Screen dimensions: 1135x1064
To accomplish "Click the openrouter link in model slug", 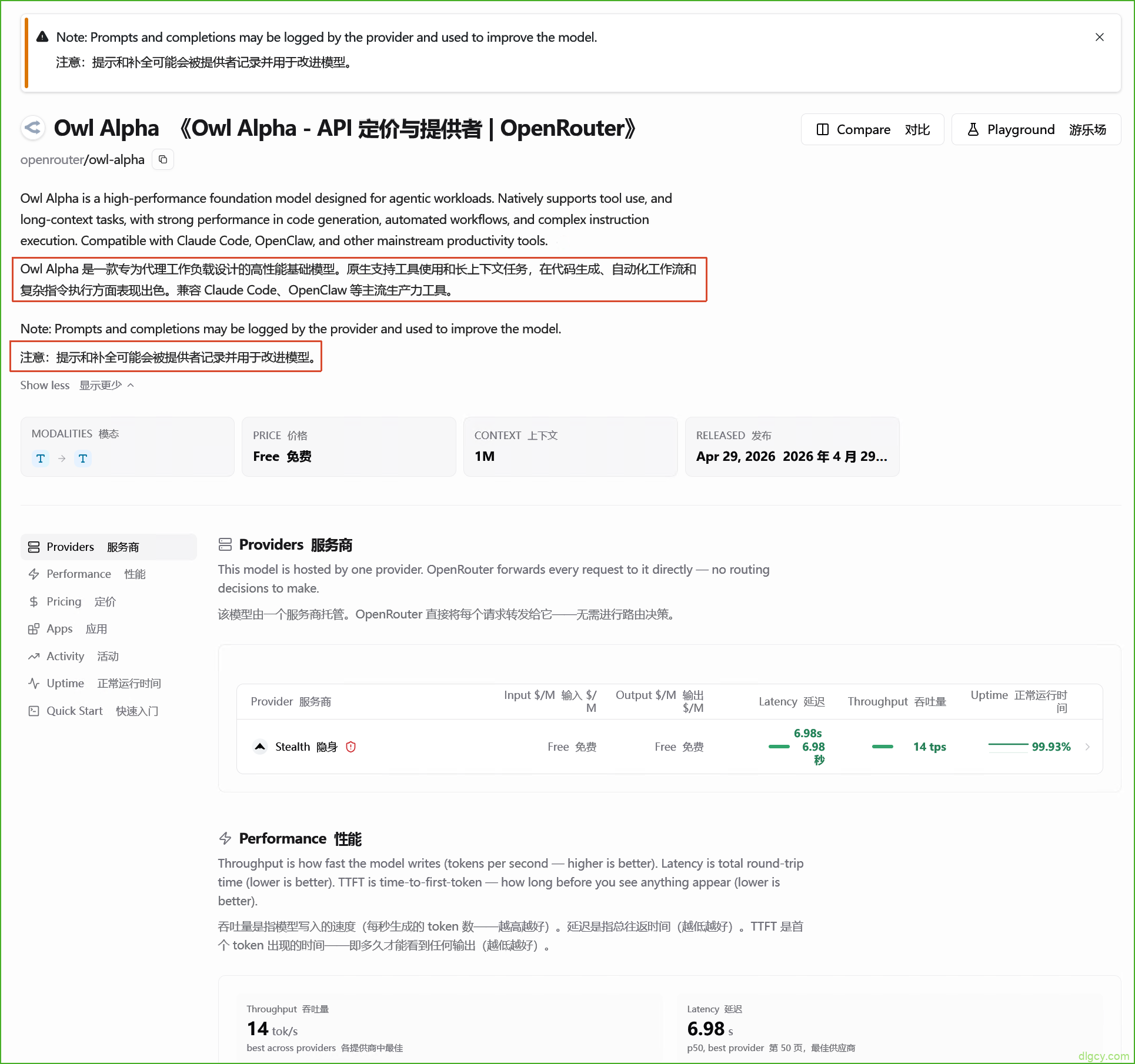I will click(52, 159).
